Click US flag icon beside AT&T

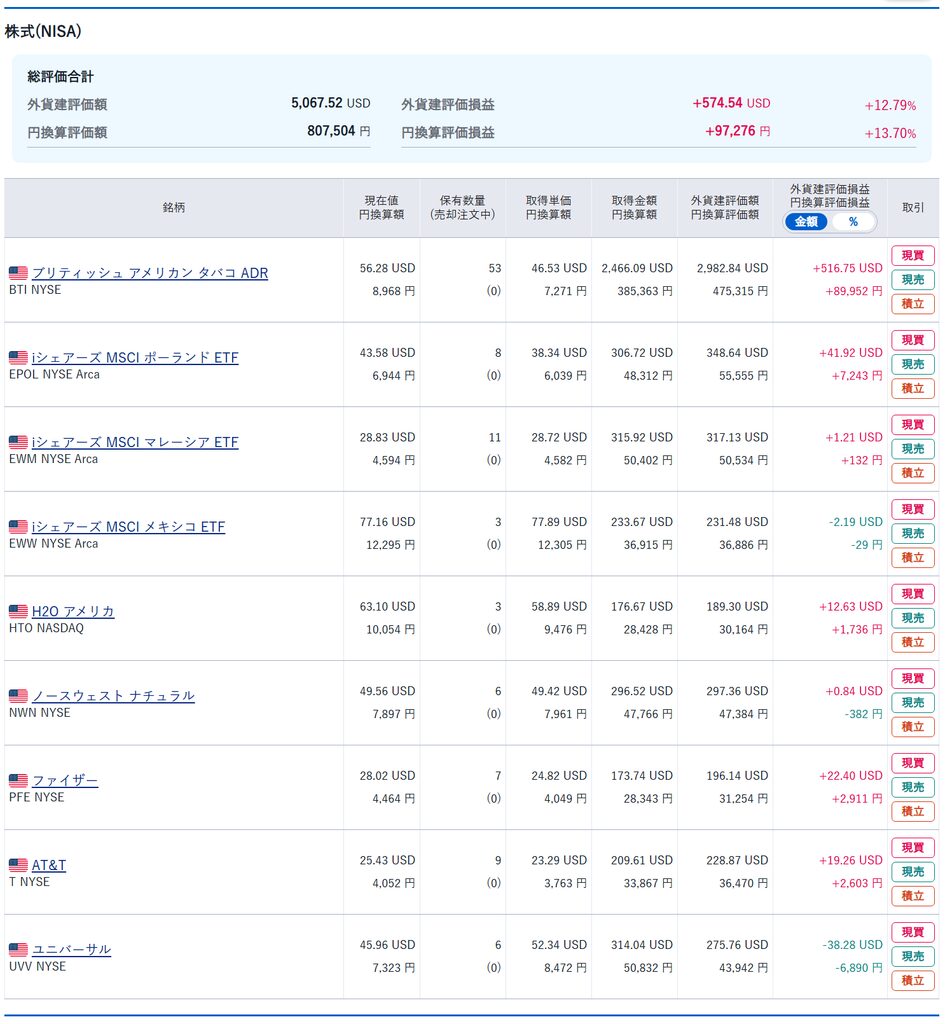point(18,865)
